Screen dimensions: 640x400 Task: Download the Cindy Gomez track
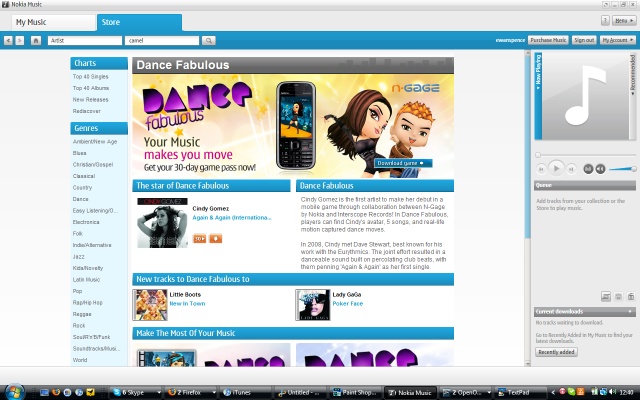[216, 238]
